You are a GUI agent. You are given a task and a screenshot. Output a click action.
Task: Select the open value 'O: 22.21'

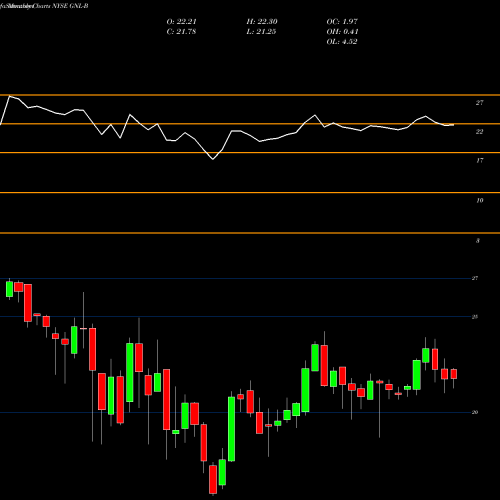pyautogui.click(x=182, y=22)
